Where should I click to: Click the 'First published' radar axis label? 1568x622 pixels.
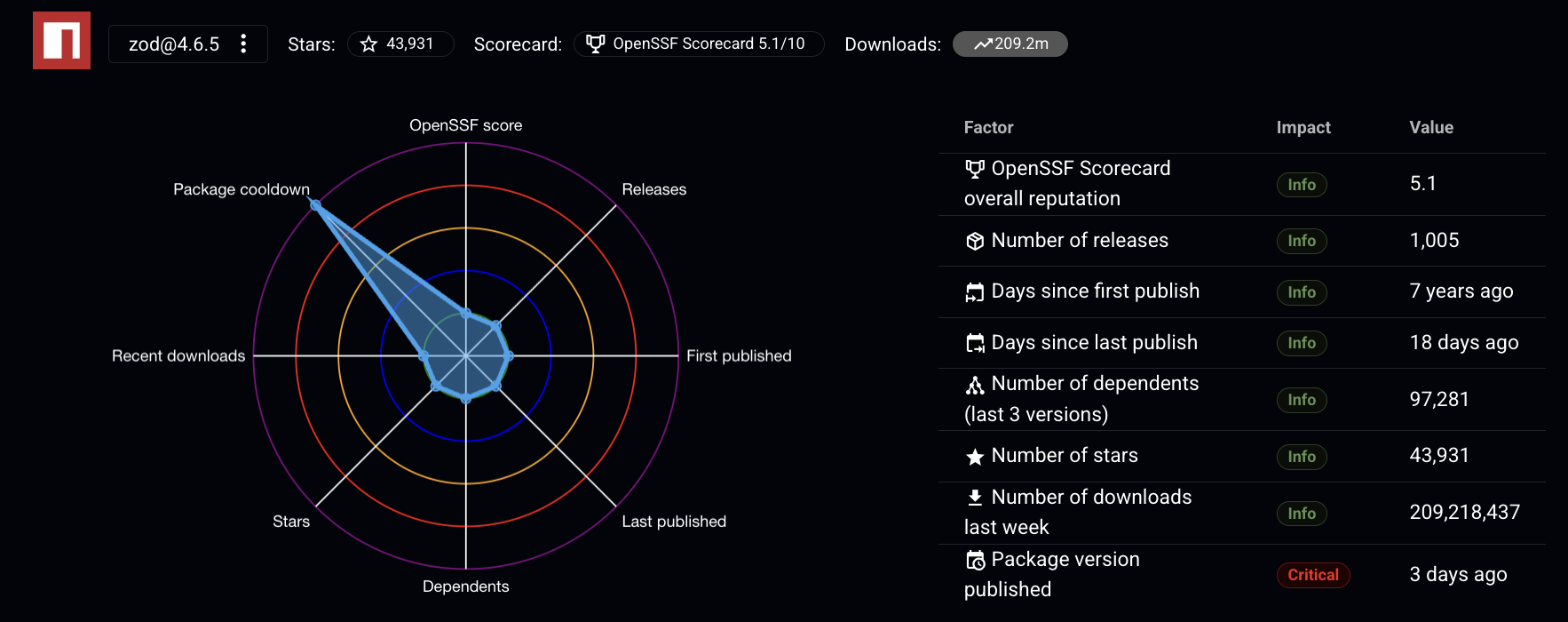pyautogui.click(x=739, y=355)
